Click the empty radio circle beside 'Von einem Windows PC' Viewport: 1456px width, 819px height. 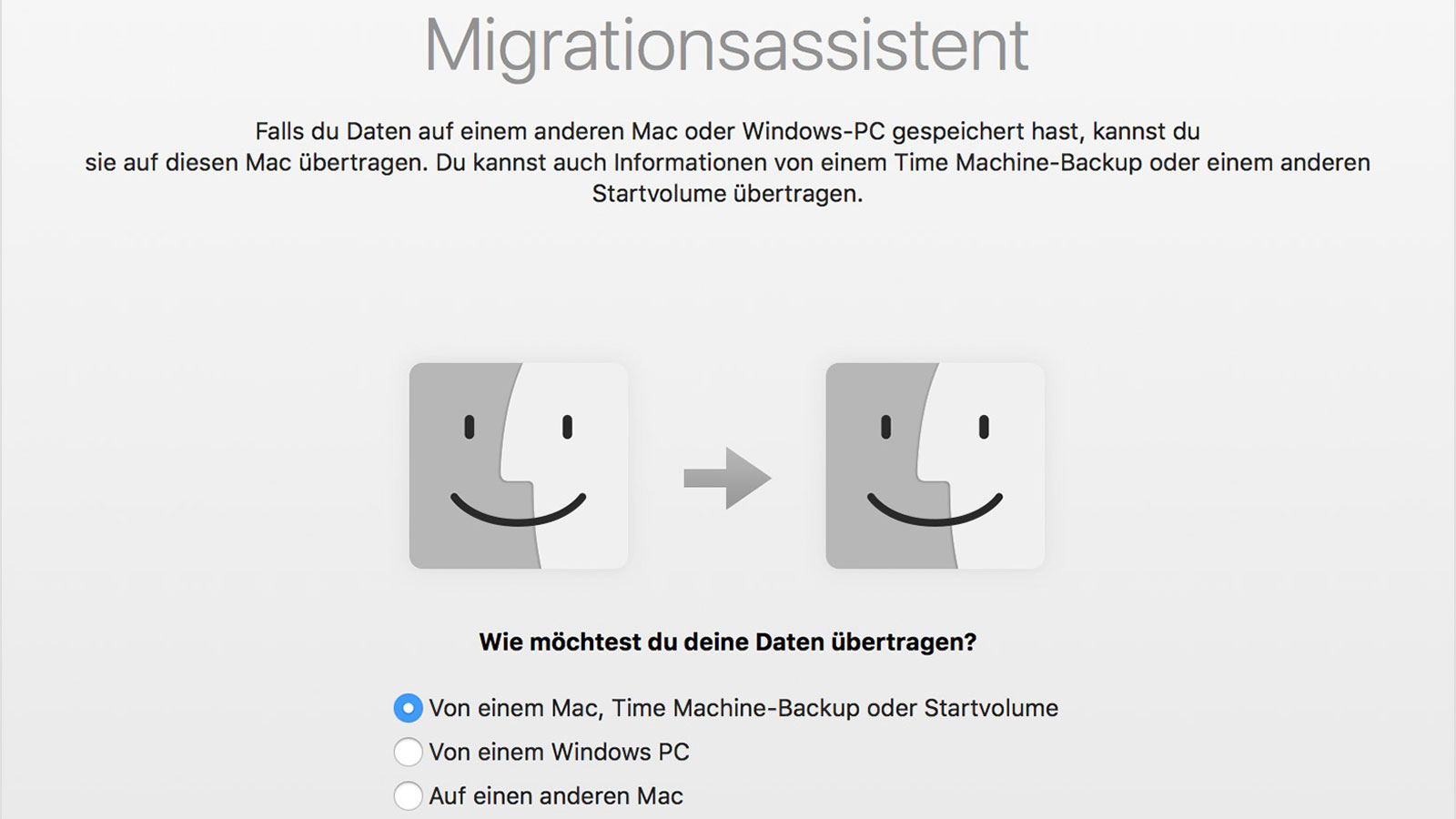point(408,752)
